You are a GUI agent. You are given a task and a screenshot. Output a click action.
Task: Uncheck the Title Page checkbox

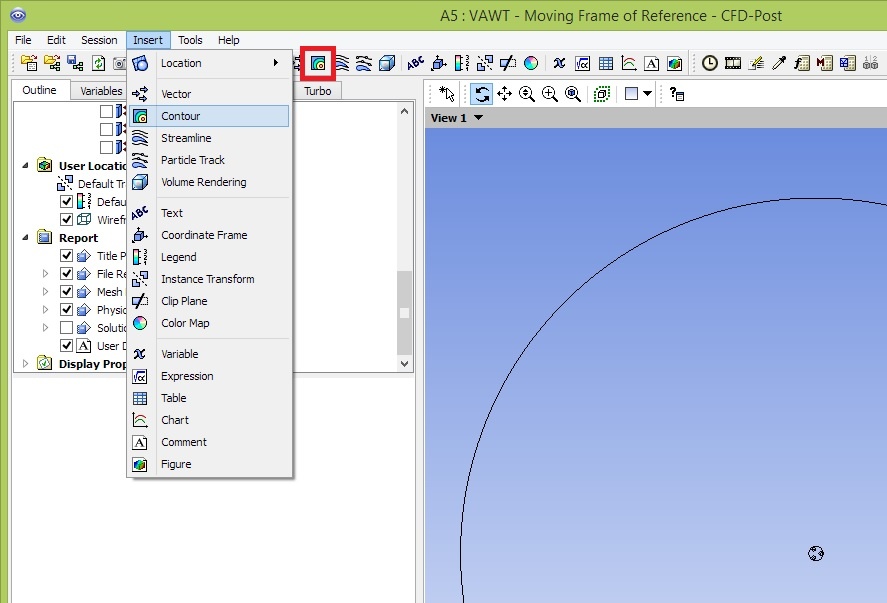point(66,256)
